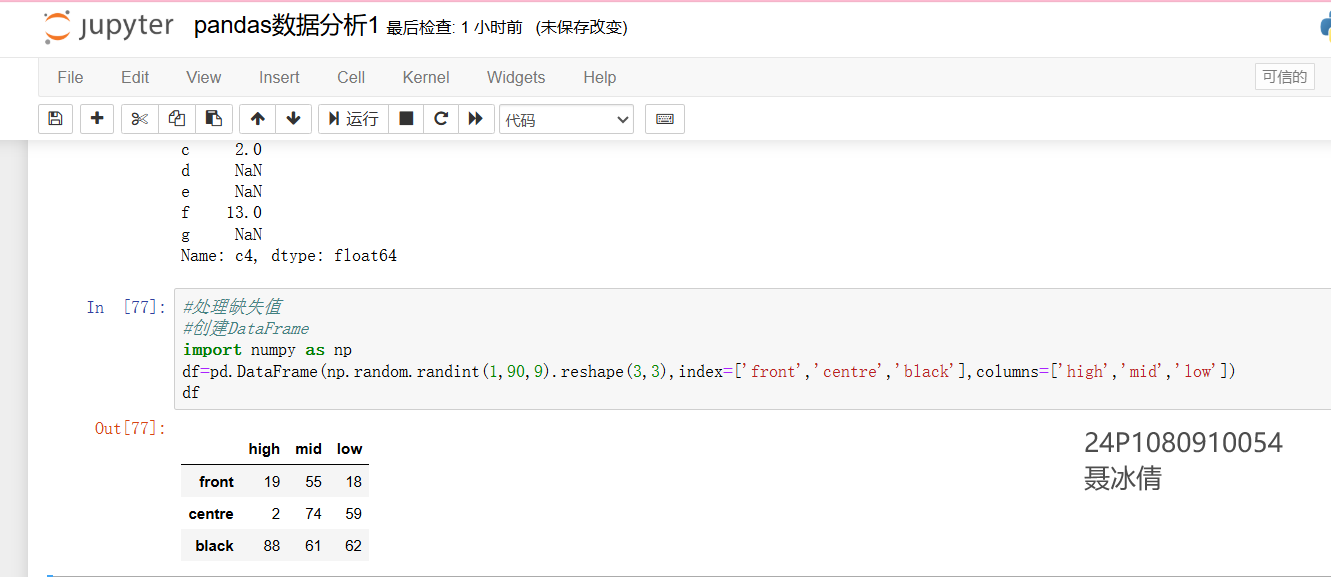Click the Out[77] output prompt

(130, 428)
